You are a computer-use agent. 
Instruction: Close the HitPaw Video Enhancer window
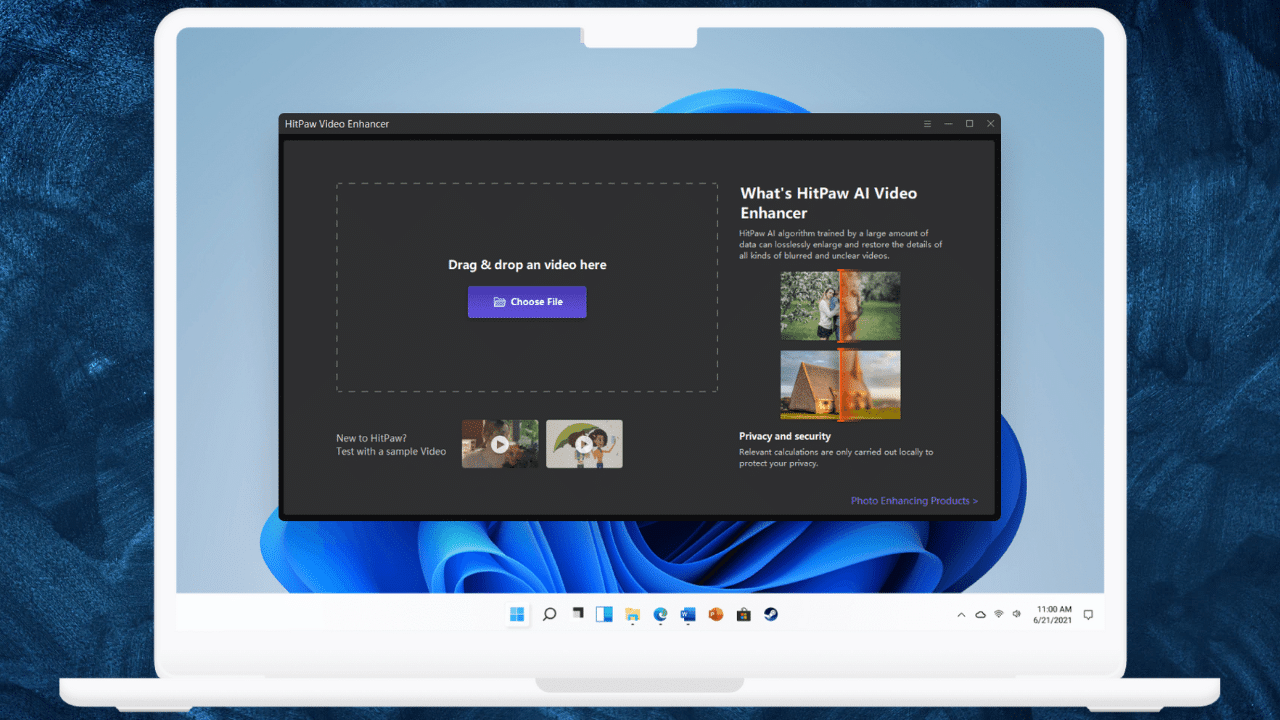click(x=990, y=124)
